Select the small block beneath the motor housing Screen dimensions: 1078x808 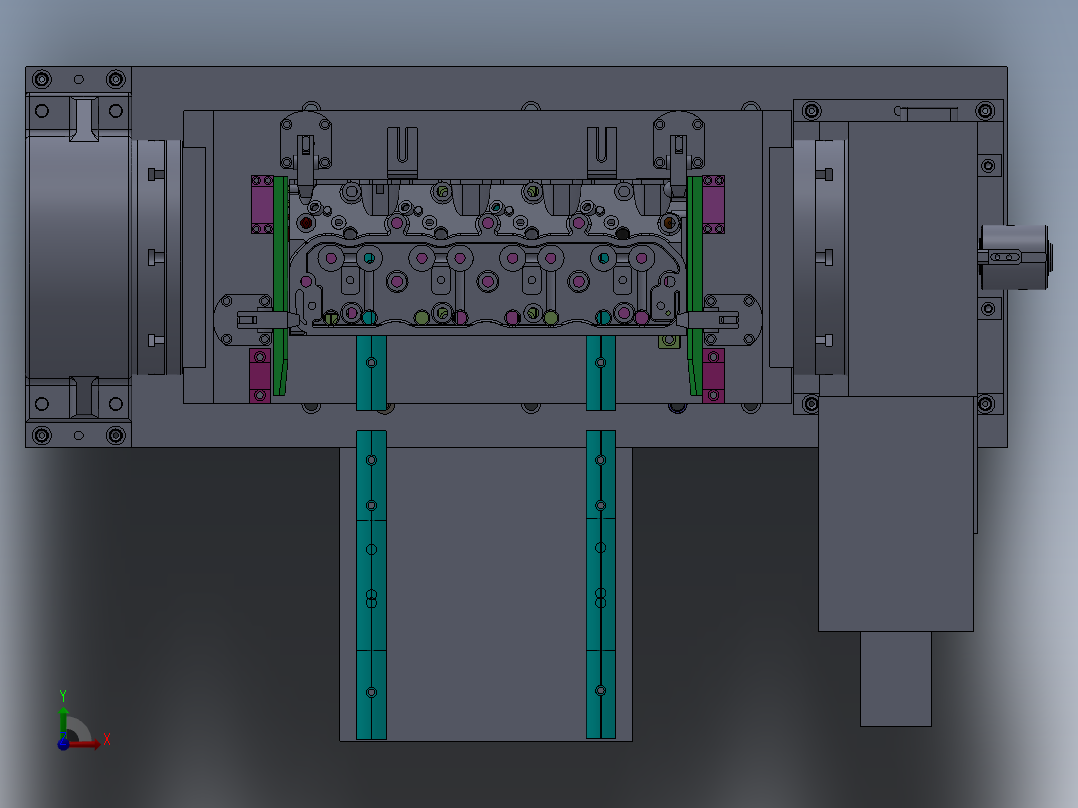point(896,679)
